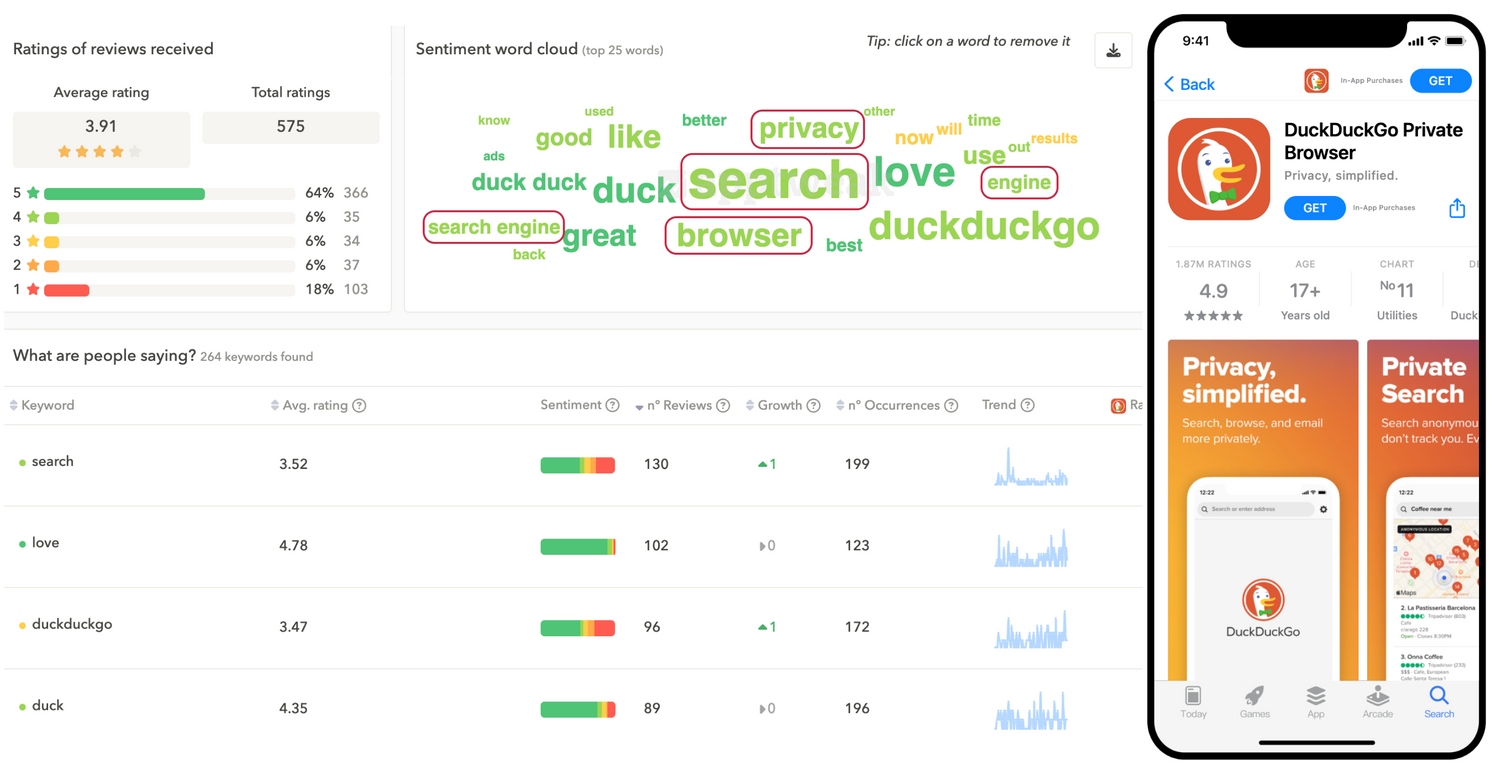The height and width of the screenshot is (774, 1500).
Task: Open the duckduckgo keyword row
Action: 573,628
